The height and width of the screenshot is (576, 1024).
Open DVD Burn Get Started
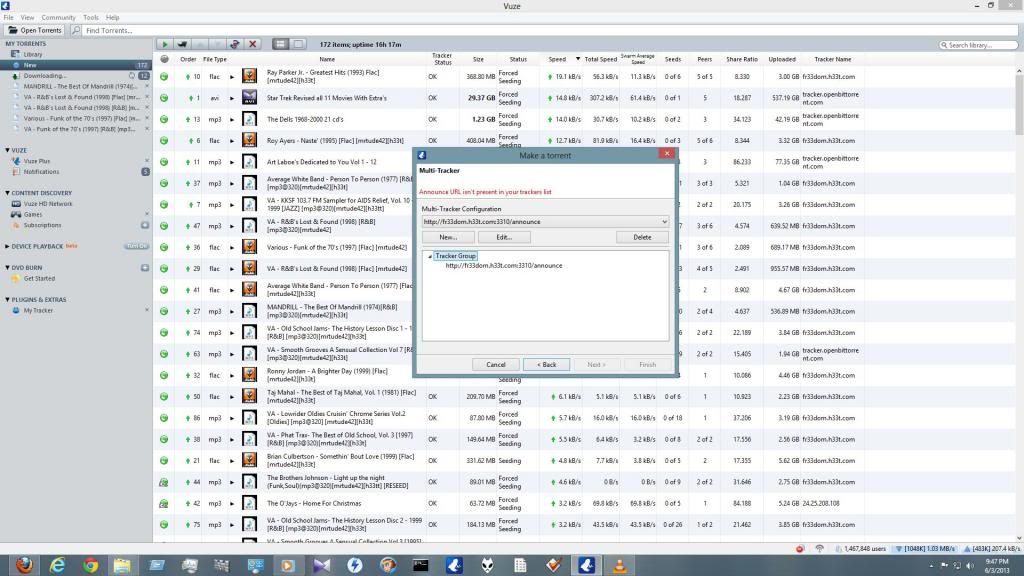tap(39, 278)
